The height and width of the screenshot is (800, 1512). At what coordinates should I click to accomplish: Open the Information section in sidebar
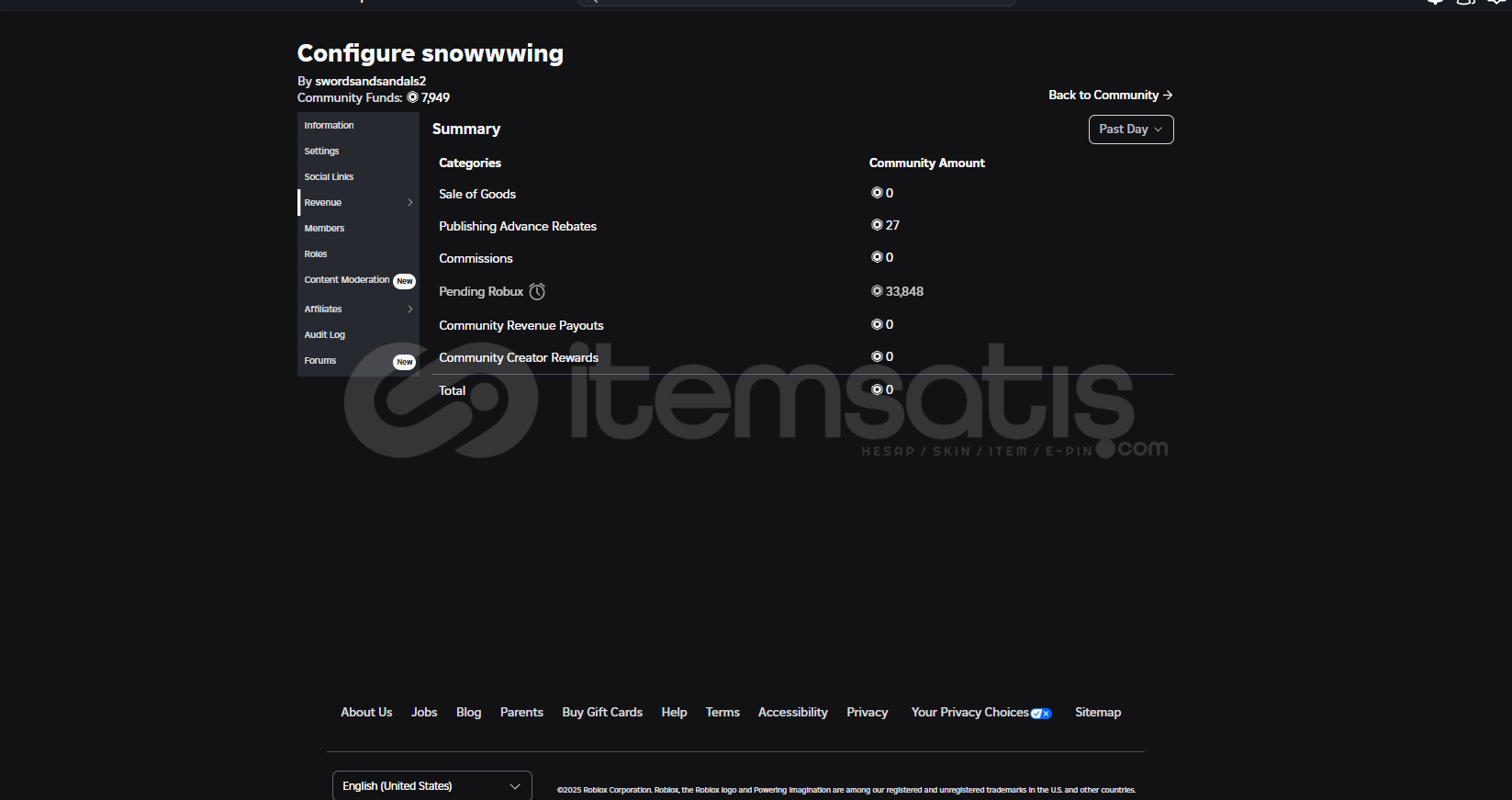point(329,125)
